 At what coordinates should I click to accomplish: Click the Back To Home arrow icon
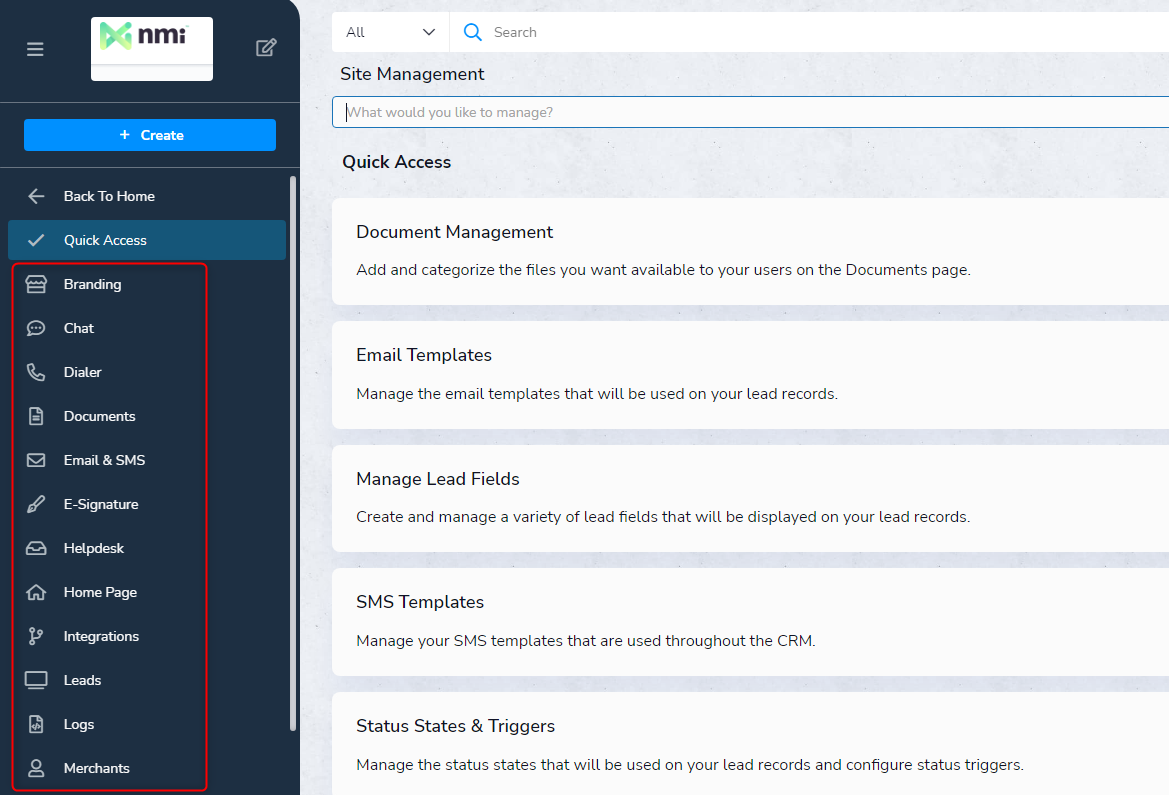coord(36,196)
